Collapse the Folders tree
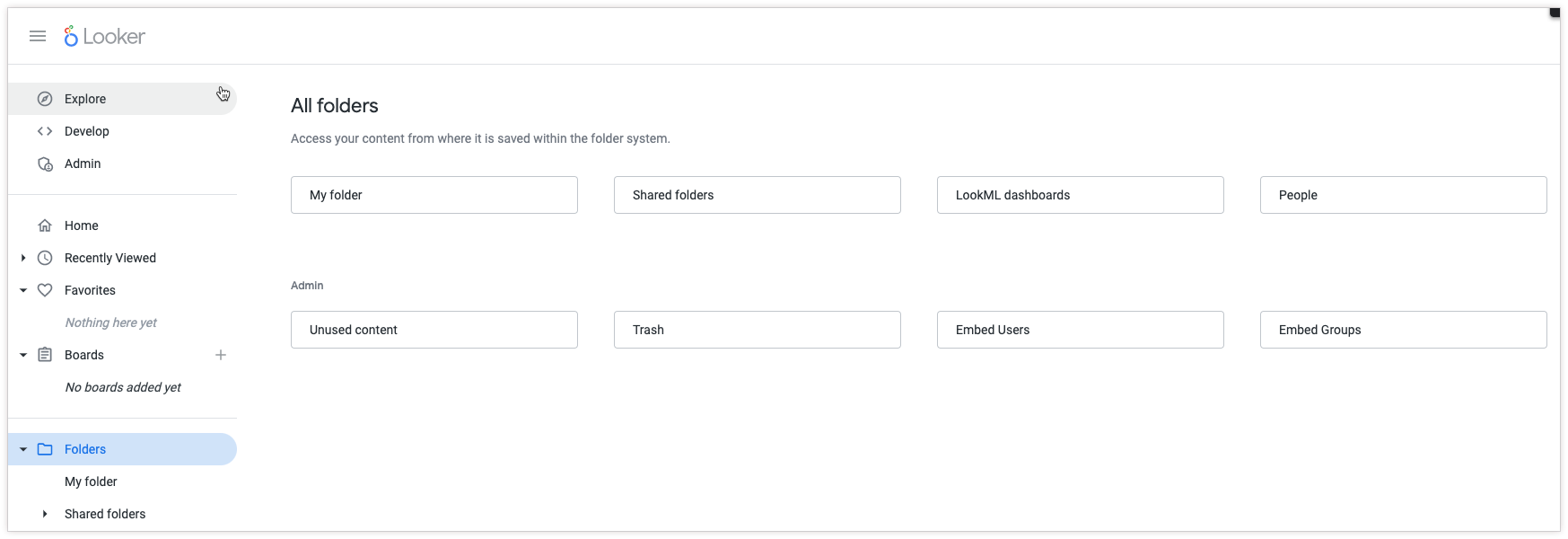Image resolution: width=1568 pixels, height=539 pixels. pos(23,449)
